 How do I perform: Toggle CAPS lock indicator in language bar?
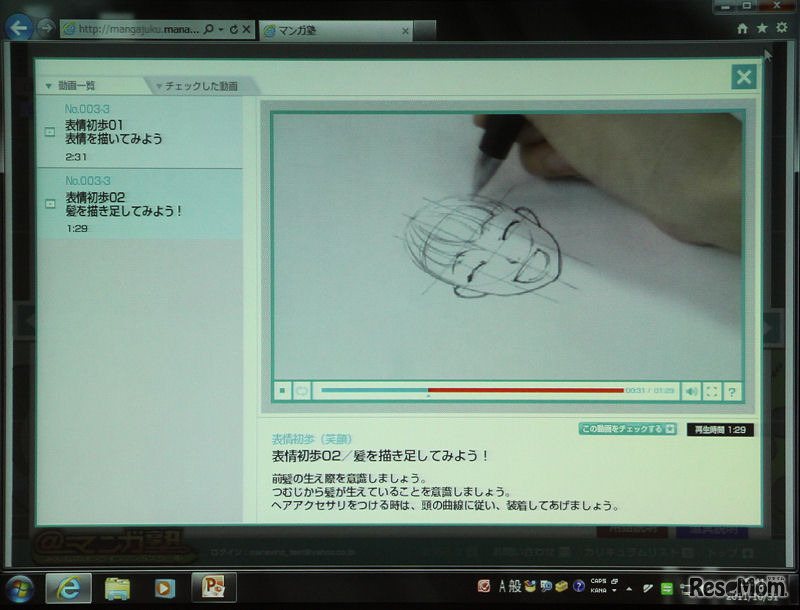coord(598,581)
